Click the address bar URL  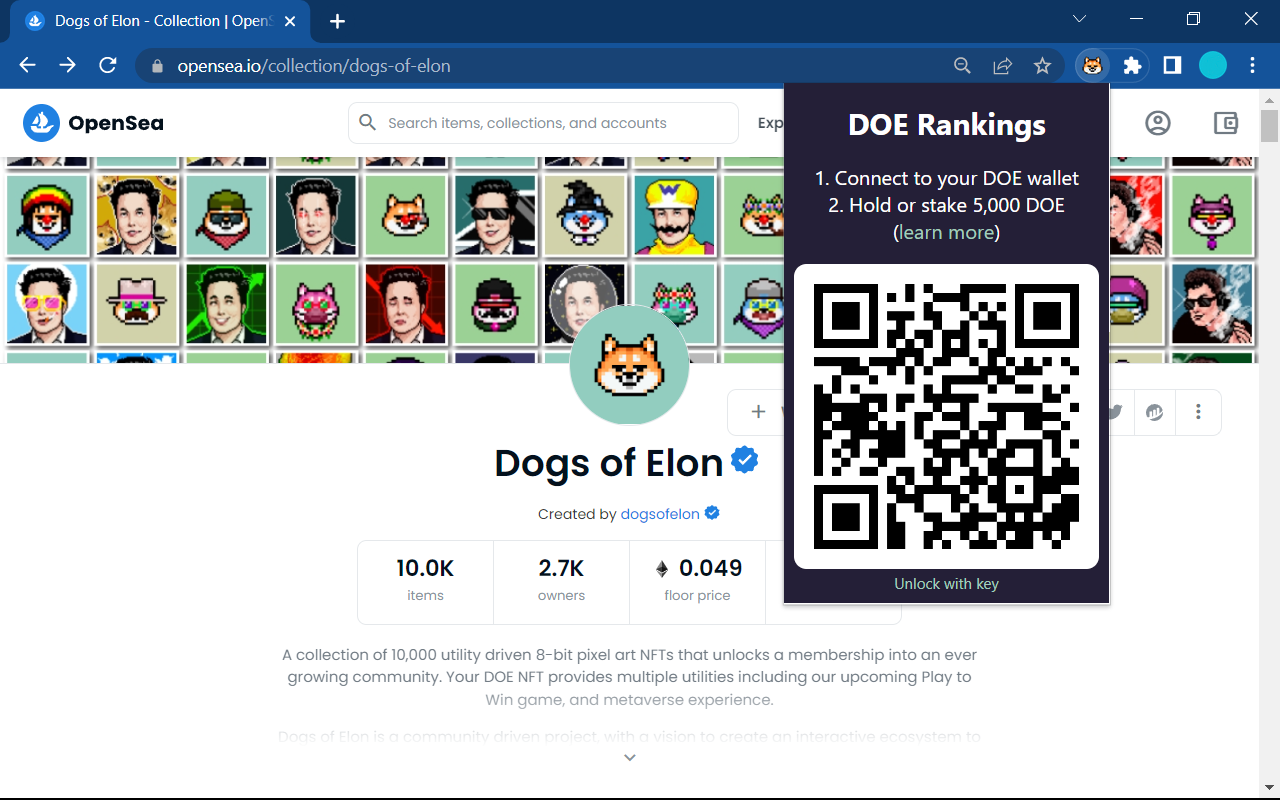pos(314,66)
